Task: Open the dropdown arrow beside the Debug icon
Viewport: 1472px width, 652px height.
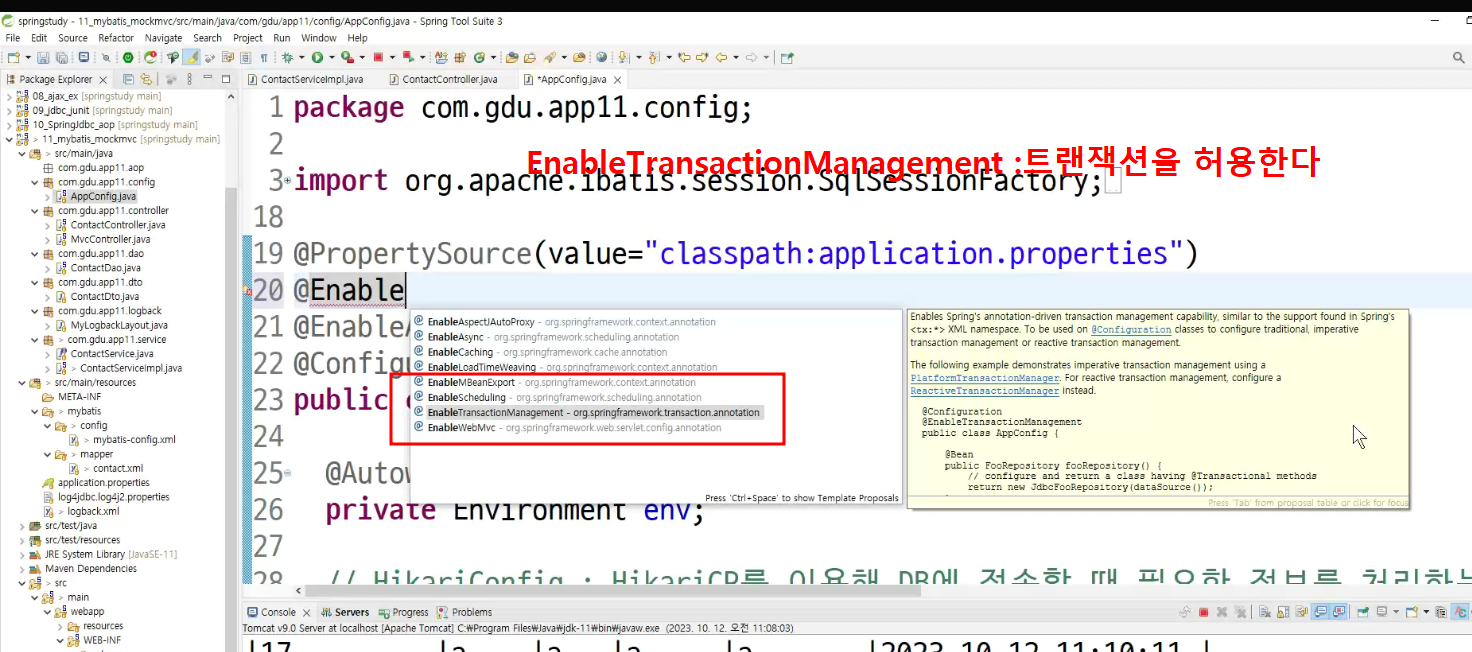Action: point(300,58)
